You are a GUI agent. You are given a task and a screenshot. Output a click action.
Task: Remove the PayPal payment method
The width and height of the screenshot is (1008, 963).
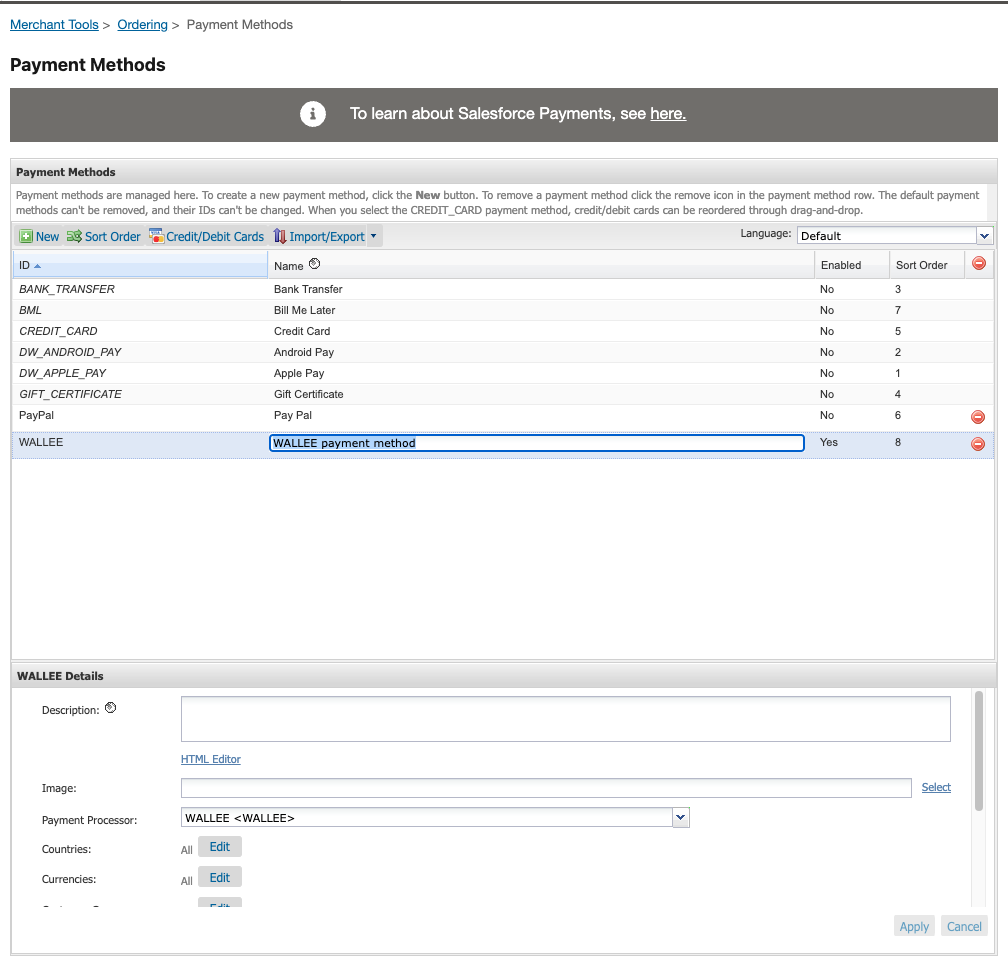click(978, 417)
